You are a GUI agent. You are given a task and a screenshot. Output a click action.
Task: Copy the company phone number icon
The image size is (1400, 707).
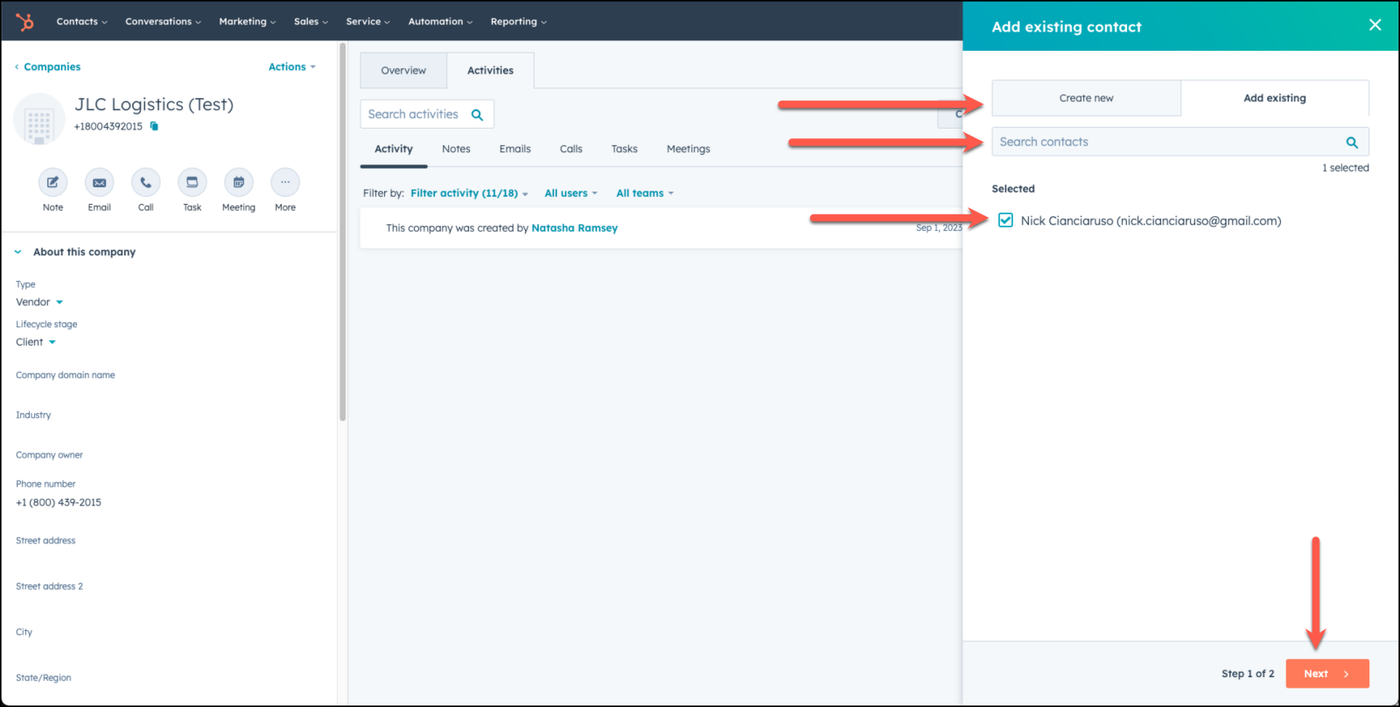point(154,127)
